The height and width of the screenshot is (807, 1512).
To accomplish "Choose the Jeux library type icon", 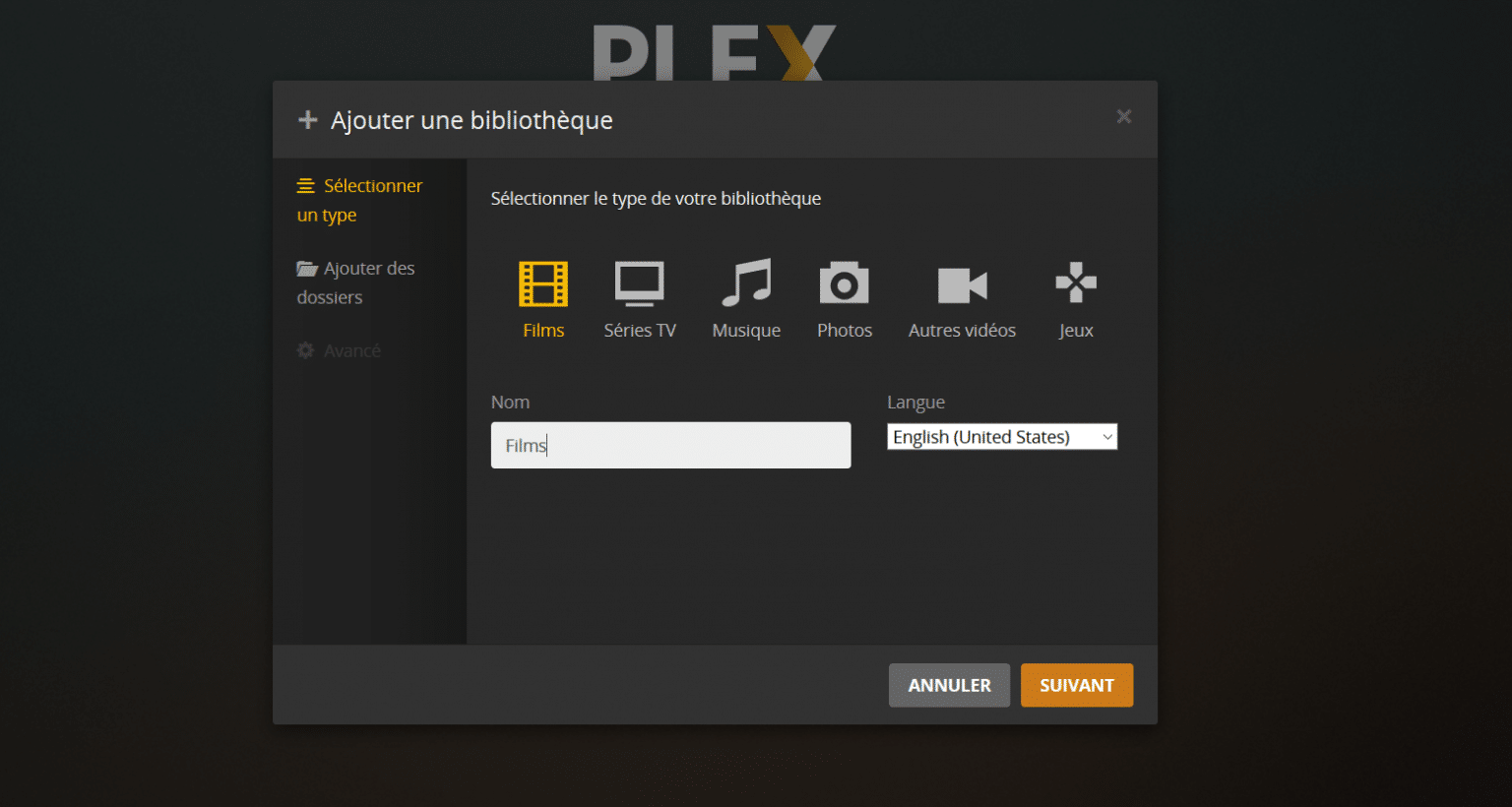I will click(1075, 283).
